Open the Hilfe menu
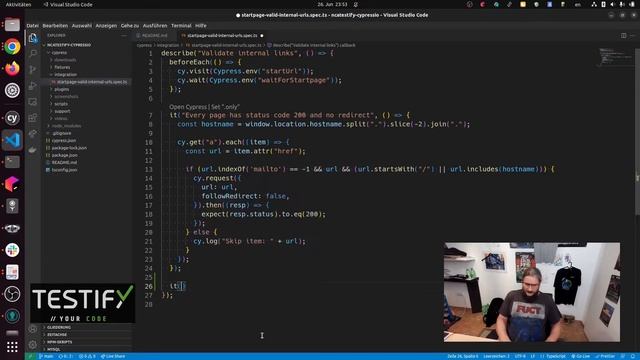The width and height of the screenshot is (640, 360). [x=200, y=25]
